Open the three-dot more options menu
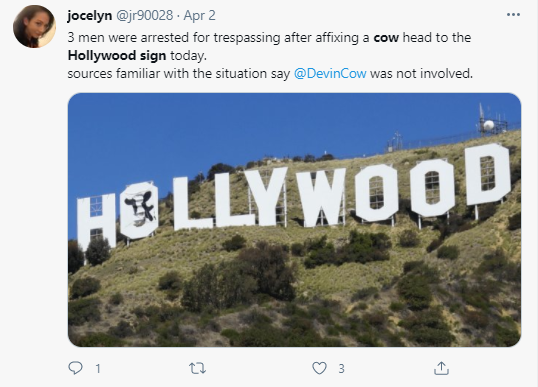The height and width of the screenshot is (387, 538). pos(513,15)
